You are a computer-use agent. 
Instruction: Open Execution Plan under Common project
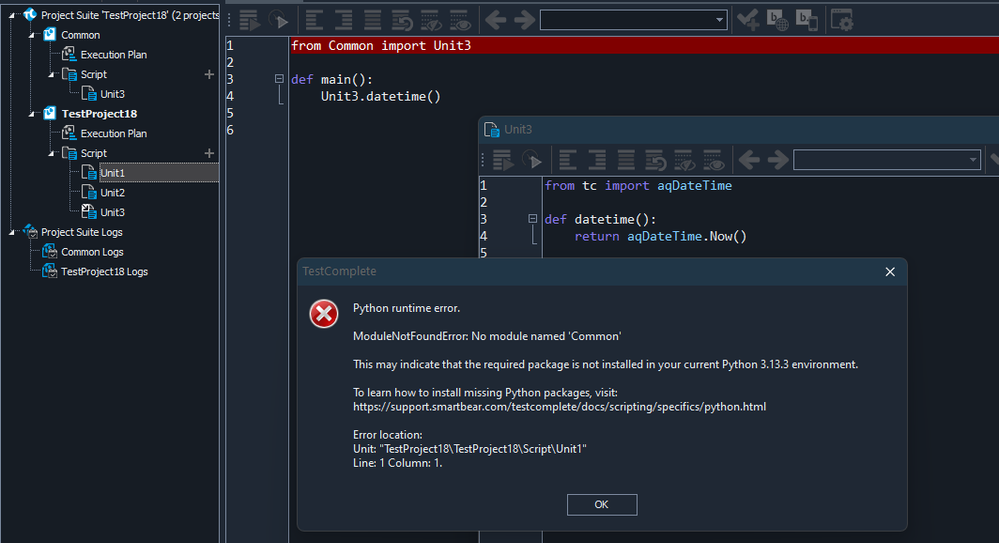coord(113,54)
